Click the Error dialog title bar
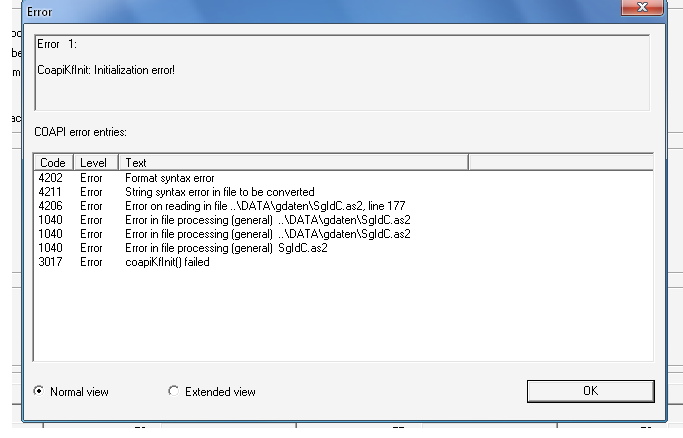Screen dimensions: 683x438 click(300, 9)
